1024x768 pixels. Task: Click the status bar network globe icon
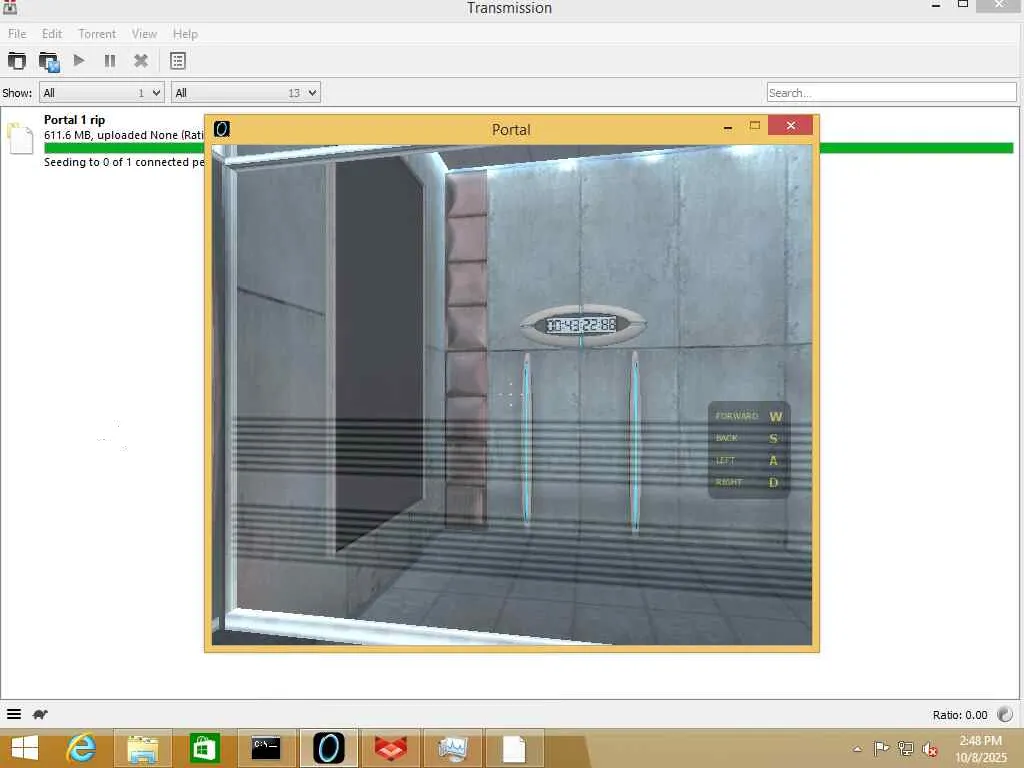(x=1005, y=714)
